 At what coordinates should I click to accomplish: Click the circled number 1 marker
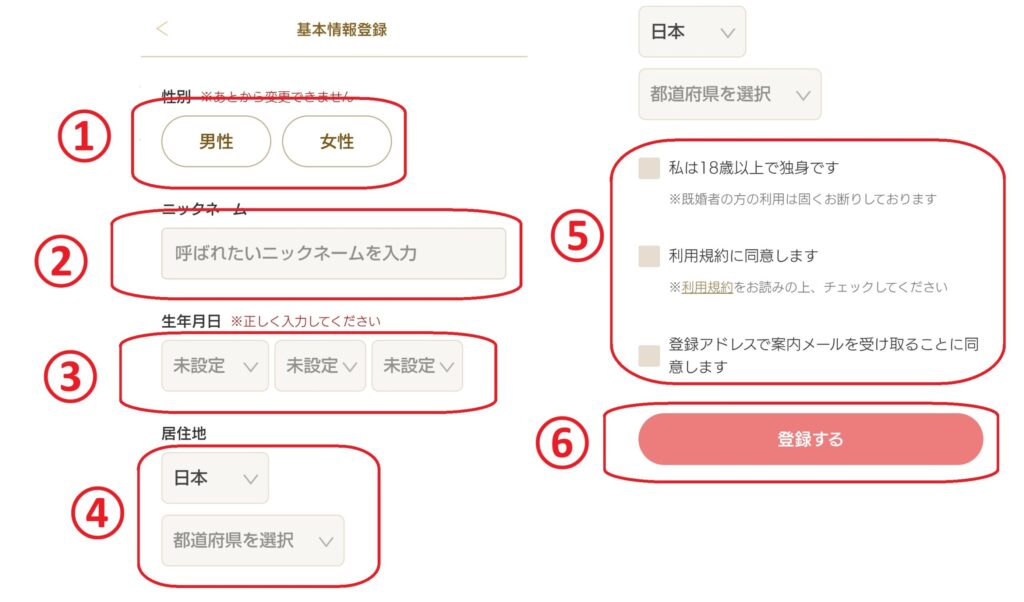tap(83, 141)
